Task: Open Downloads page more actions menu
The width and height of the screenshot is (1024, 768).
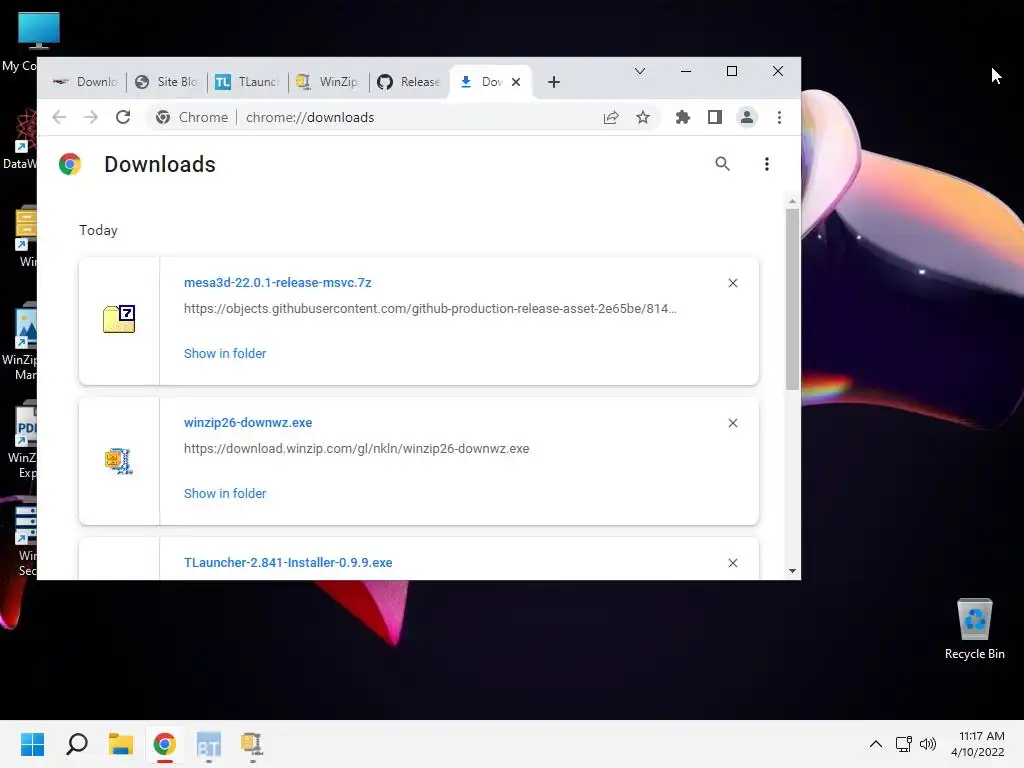Action: pos(767,164)
